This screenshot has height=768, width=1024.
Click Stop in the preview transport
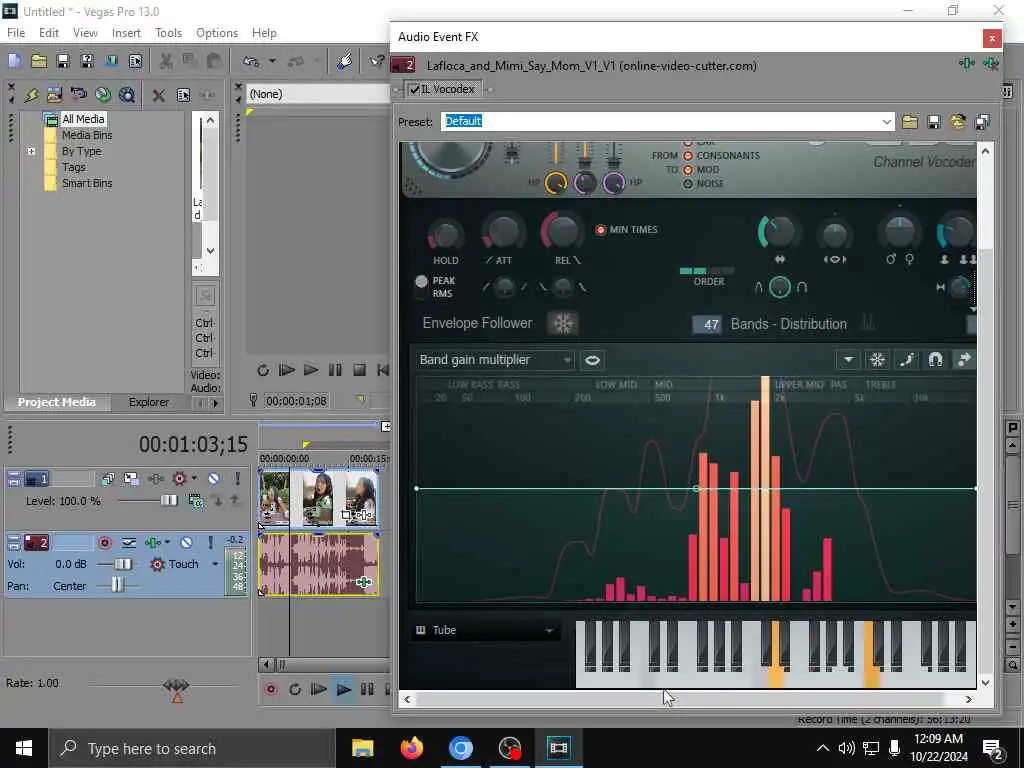pos(359,370)
